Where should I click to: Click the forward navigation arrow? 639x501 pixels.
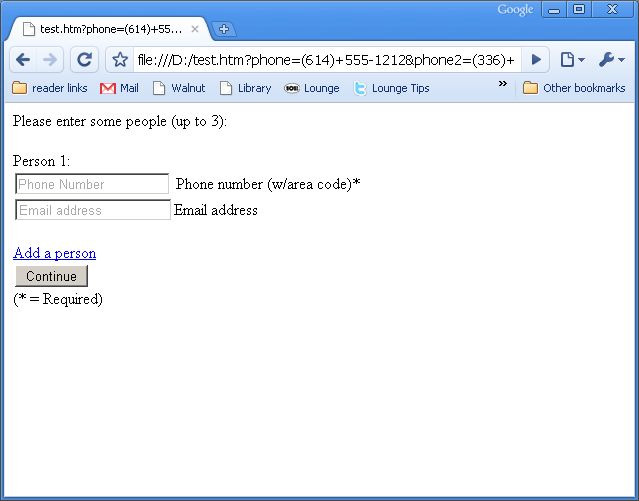[50, 60]
